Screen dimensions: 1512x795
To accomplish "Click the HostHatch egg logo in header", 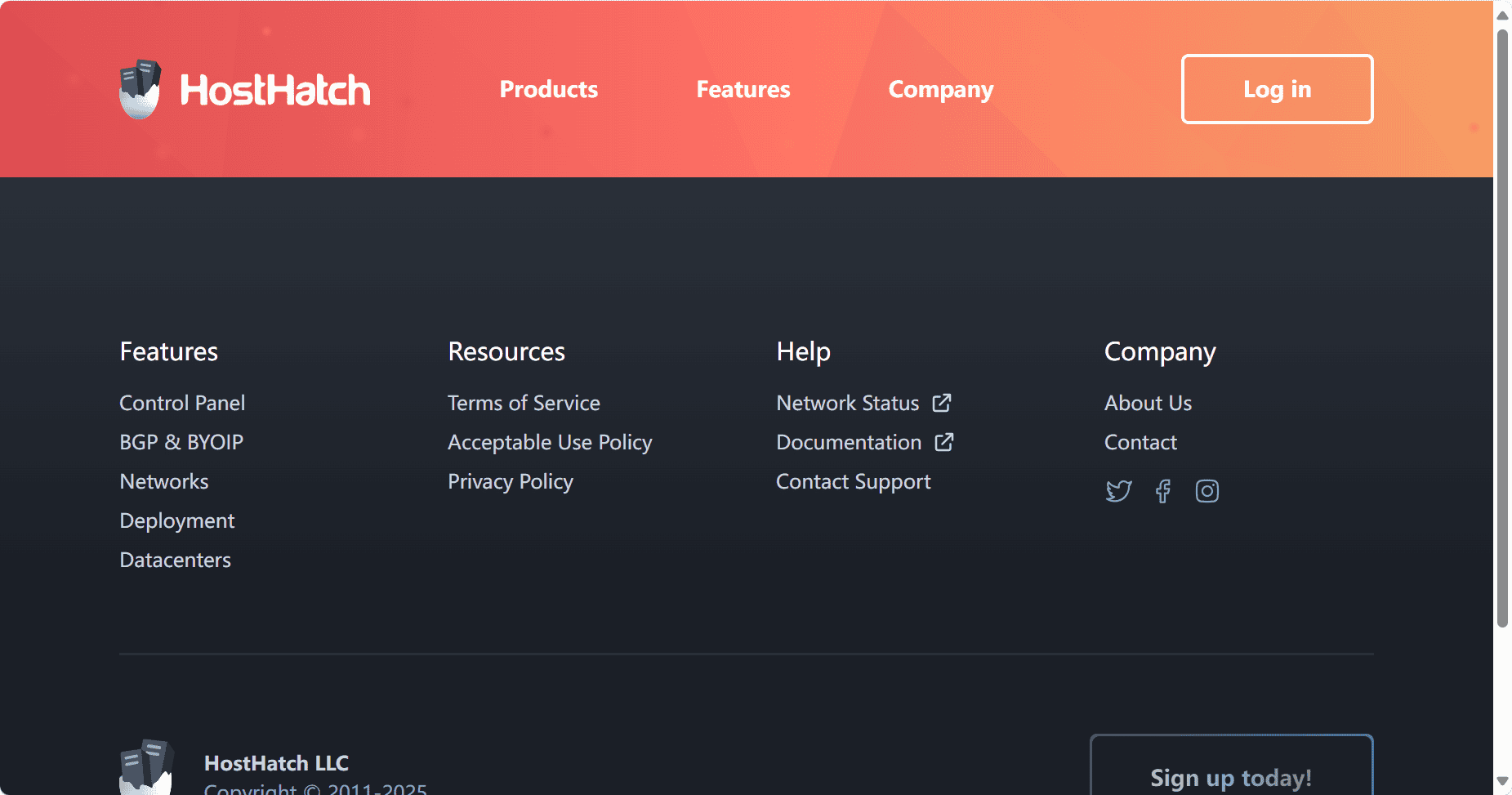I will point(140,89).
